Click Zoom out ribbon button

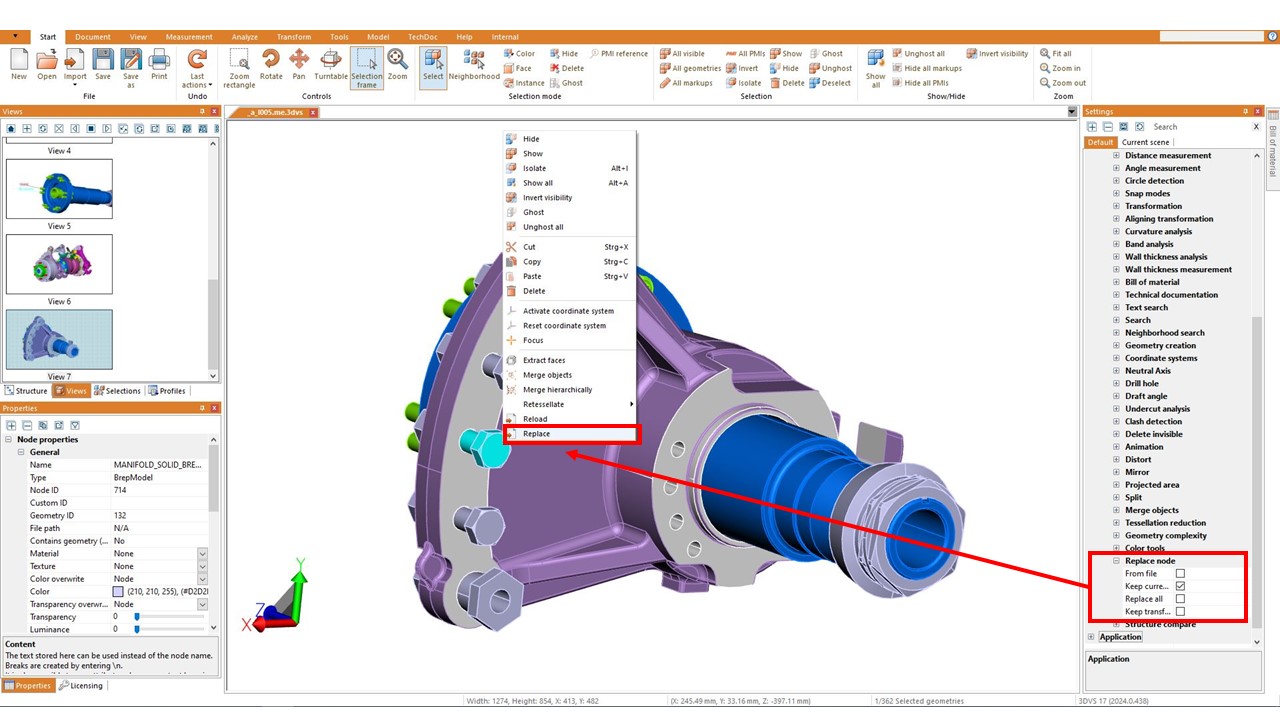point(1062,83)
